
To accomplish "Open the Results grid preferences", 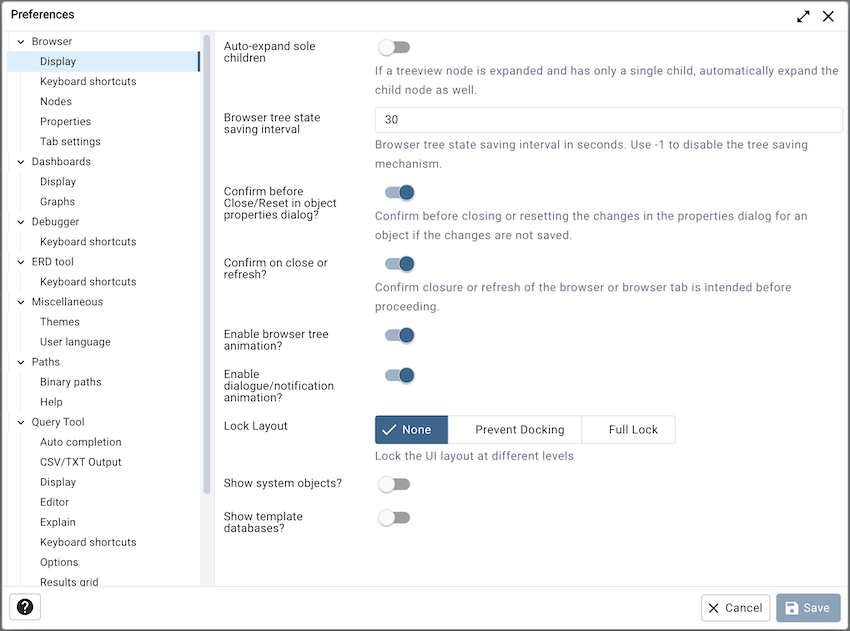I will [x=69, y=582].
